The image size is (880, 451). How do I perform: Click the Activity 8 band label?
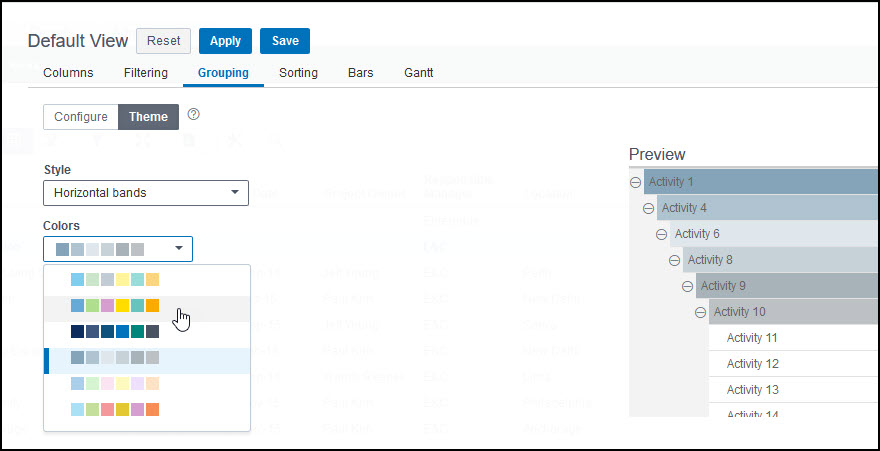[710, 260]
